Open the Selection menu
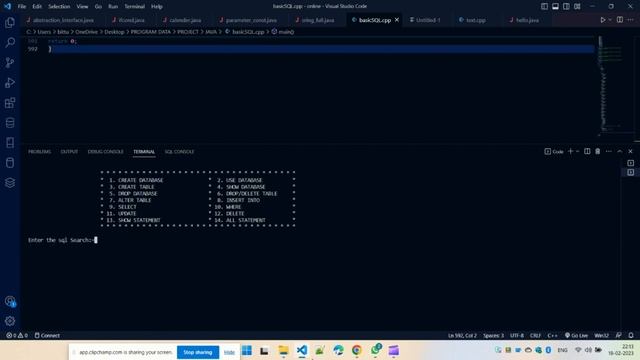640x360 pixels. tap(59, 6)
